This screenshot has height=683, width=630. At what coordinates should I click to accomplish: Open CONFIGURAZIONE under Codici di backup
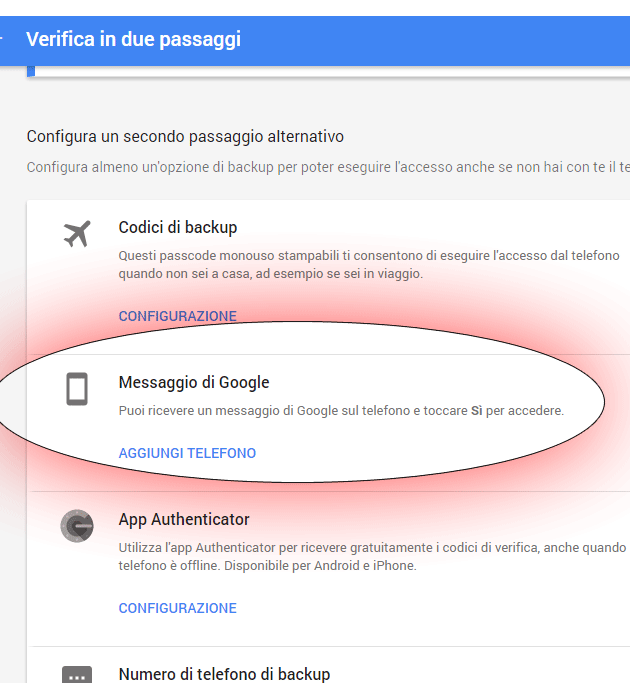177,316
